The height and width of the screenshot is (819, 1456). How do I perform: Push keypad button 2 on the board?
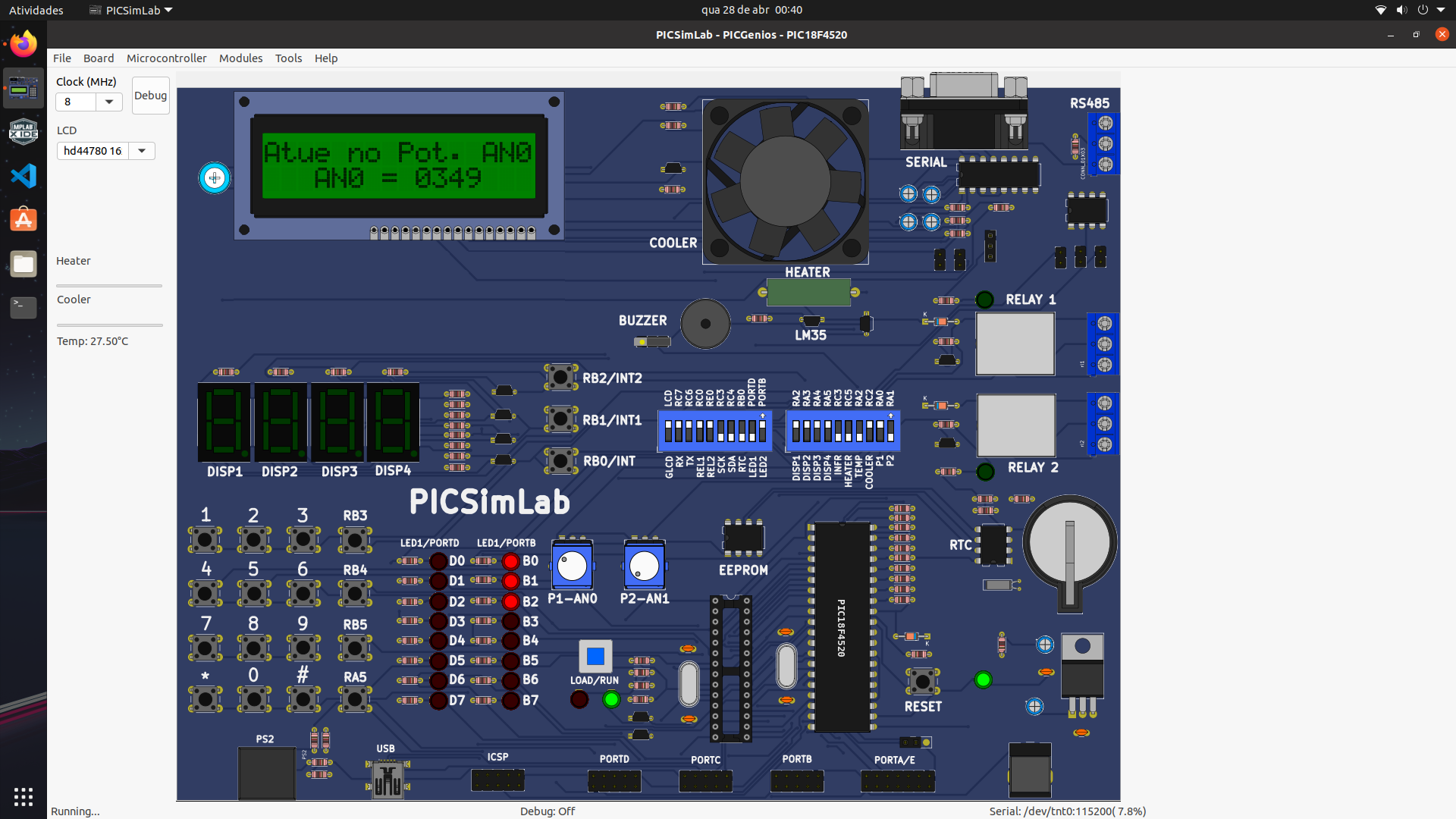[x=254, y=540]
